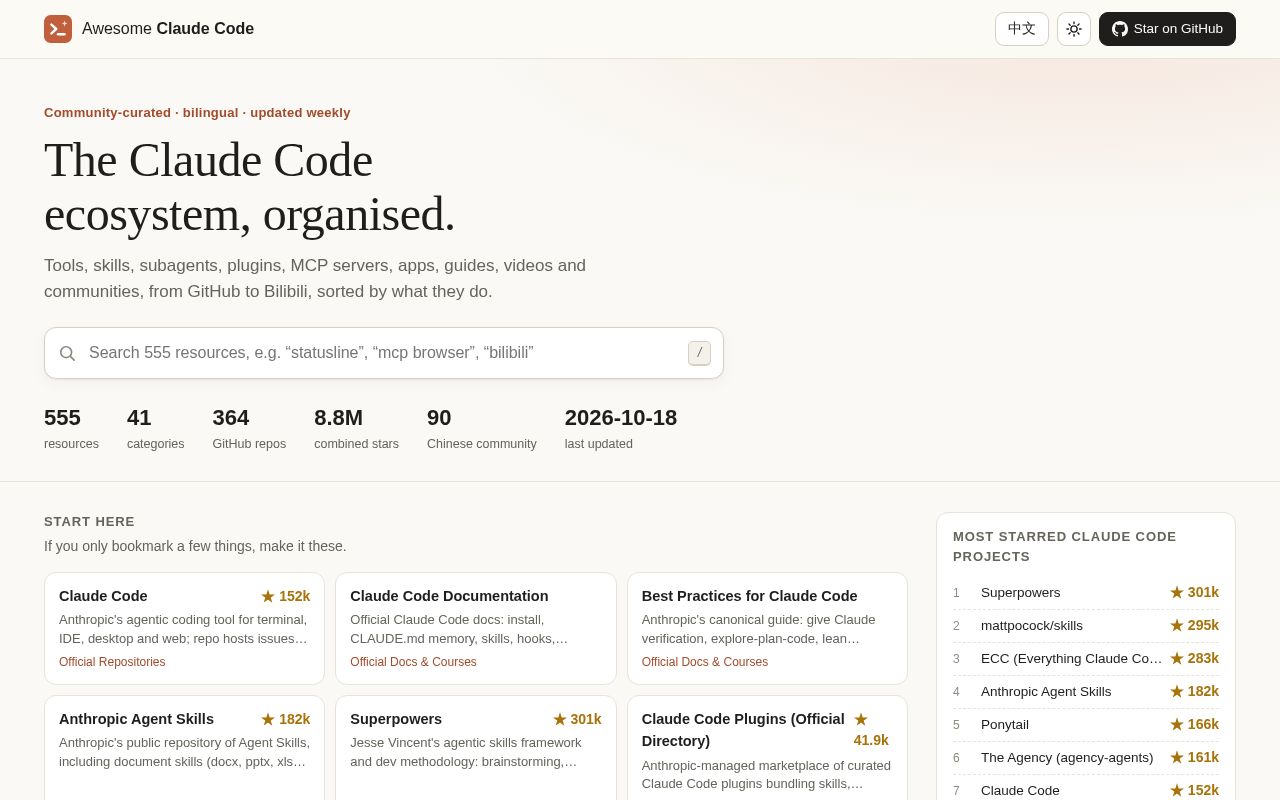Open the Claude Code Plugins (Official Directory) card
The width and height of the screenshot is (1280, 800).
(x=767, y=748)
